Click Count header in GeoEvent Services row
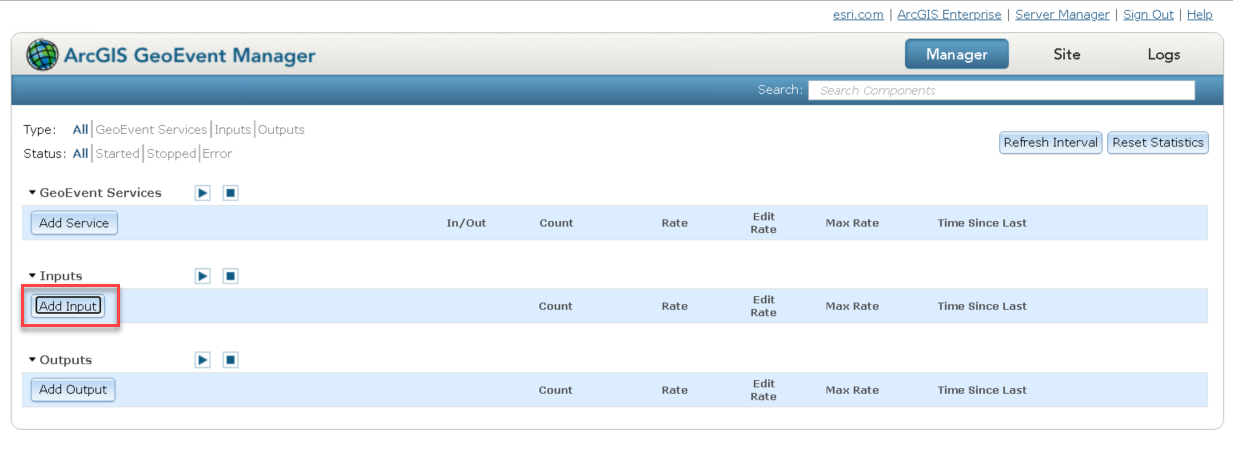This screenshot has width=1233, height=449. [x=556, y=223]
